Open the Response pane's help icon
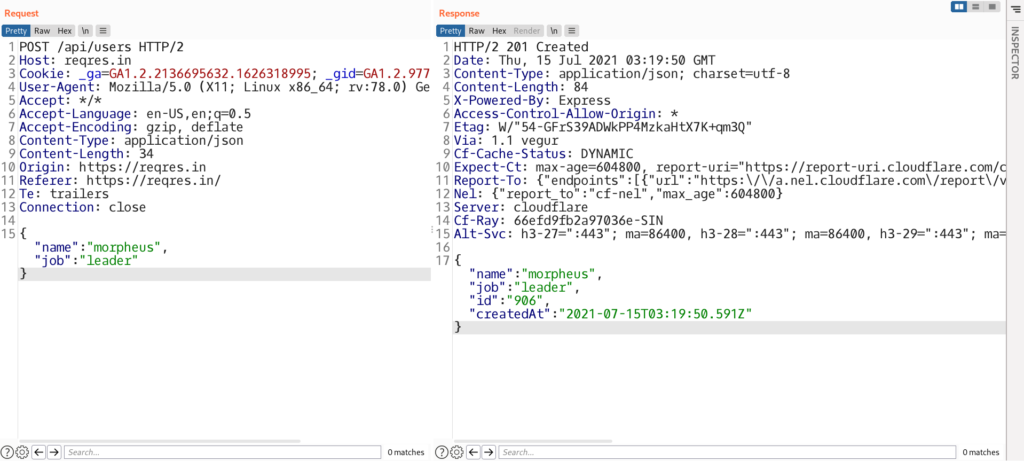The width and height of the screenshot is (1024, 461). (441, 452)
